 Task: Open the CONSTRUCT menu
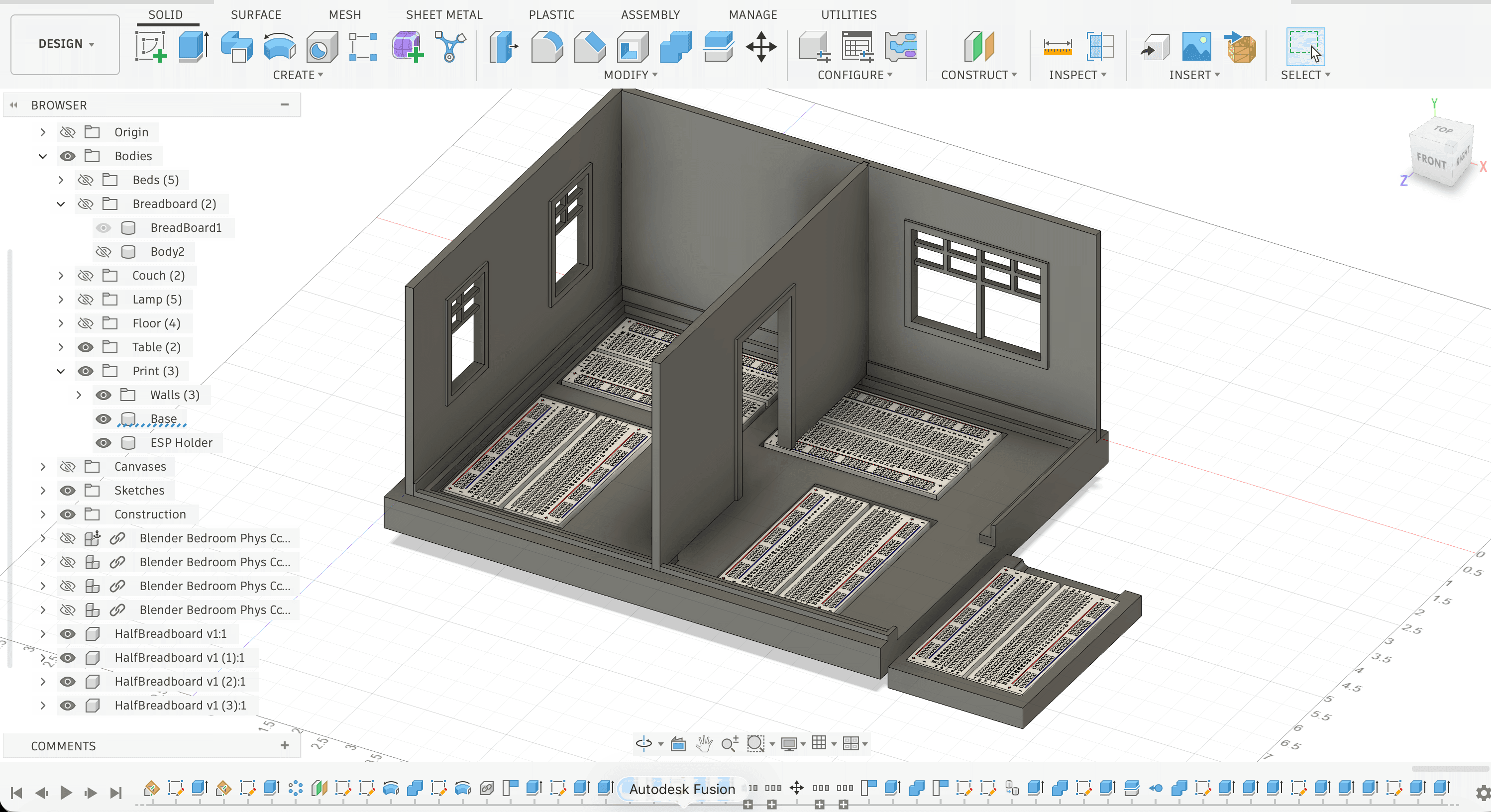pos(978,75)
